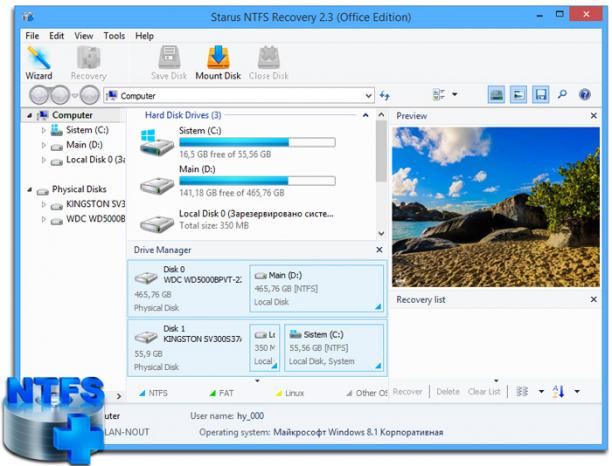612x466 pixels.
Task: Close the Recovery list panel
Action: (594, 300)
